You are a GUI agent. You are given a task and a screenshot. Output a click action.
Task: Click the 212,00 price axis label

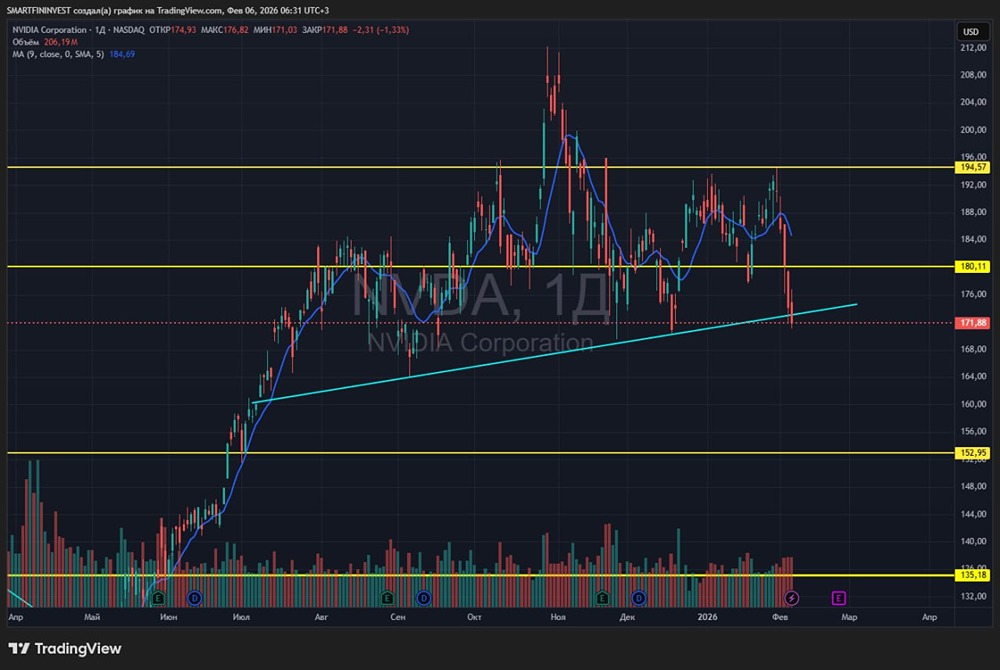(x=973, y=48)
